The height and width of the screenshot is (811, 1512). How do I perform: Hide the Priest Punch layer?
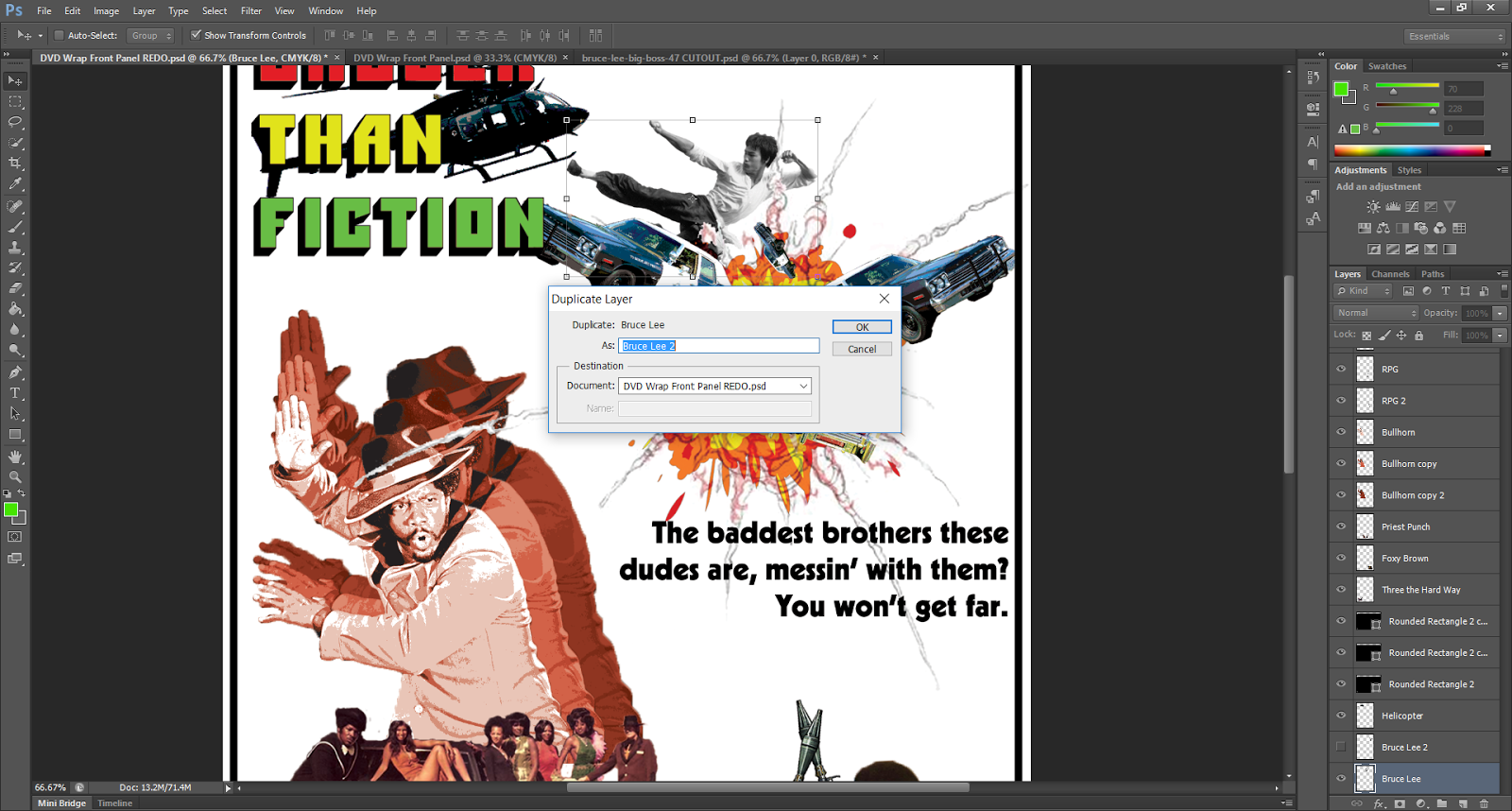pyautogui.click(x=1341, y=526)
